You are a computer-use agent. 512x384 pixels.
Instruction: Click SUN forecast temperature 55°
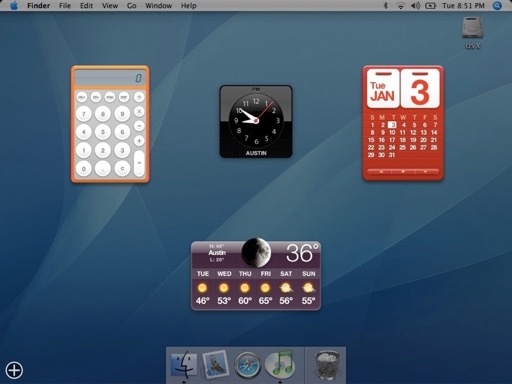tap(308, 301)
